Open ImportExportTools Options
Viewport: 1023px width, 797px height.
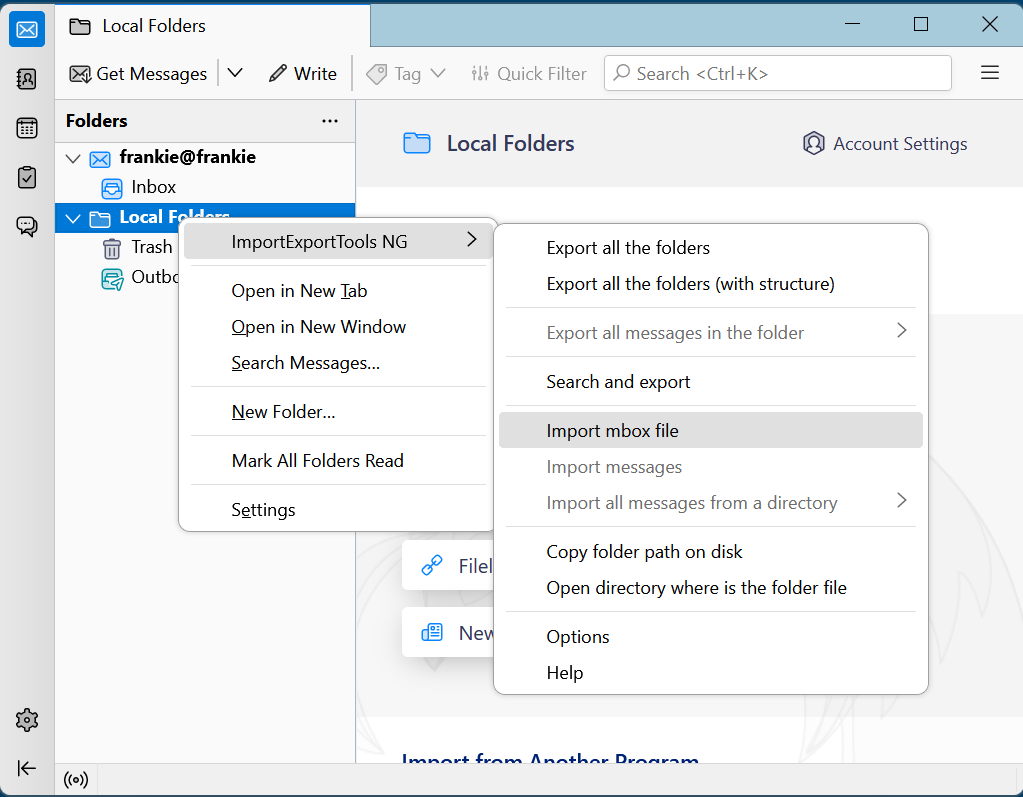coord(711,637)
